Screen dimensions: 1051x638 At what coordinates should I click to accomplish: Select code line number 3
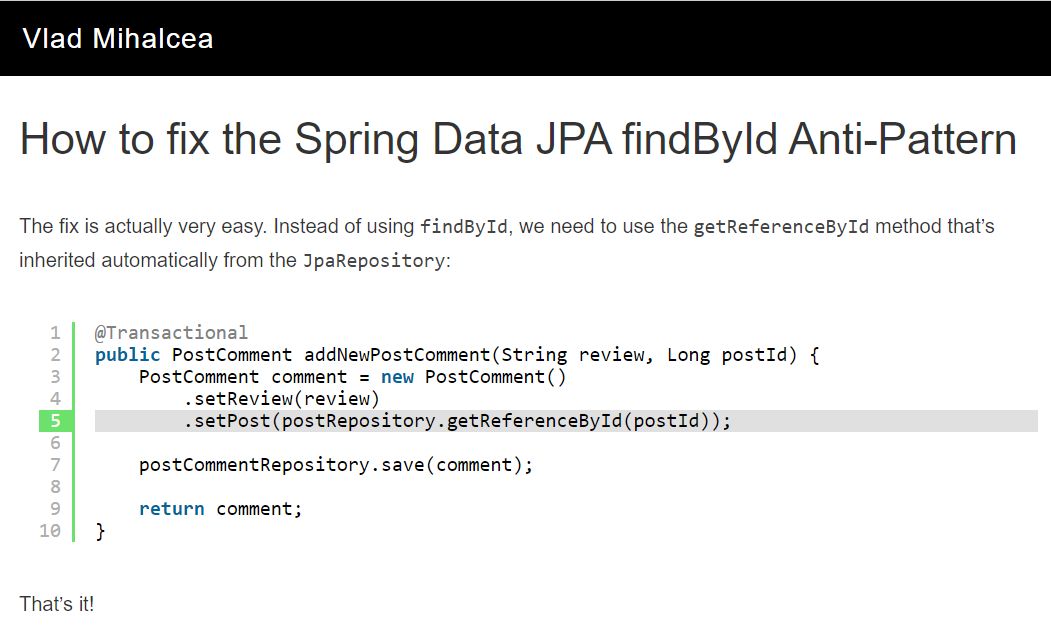point(55,377)
